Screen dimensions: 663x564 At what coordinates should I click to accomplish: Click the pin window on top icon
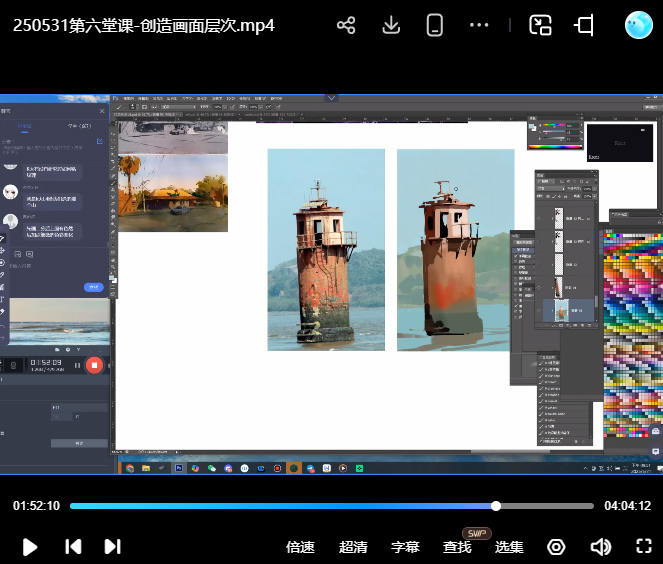[x=585, y=26]
